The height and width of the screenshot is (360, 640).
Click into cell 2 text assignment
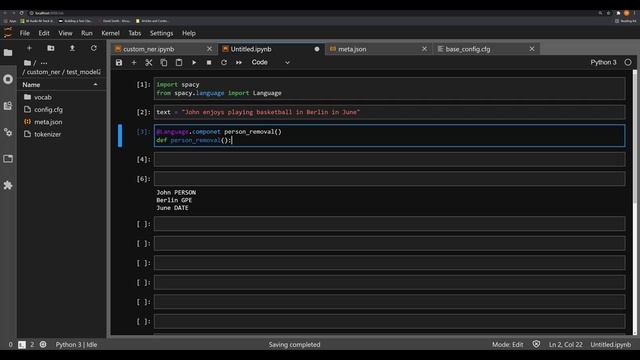point(389,112)
